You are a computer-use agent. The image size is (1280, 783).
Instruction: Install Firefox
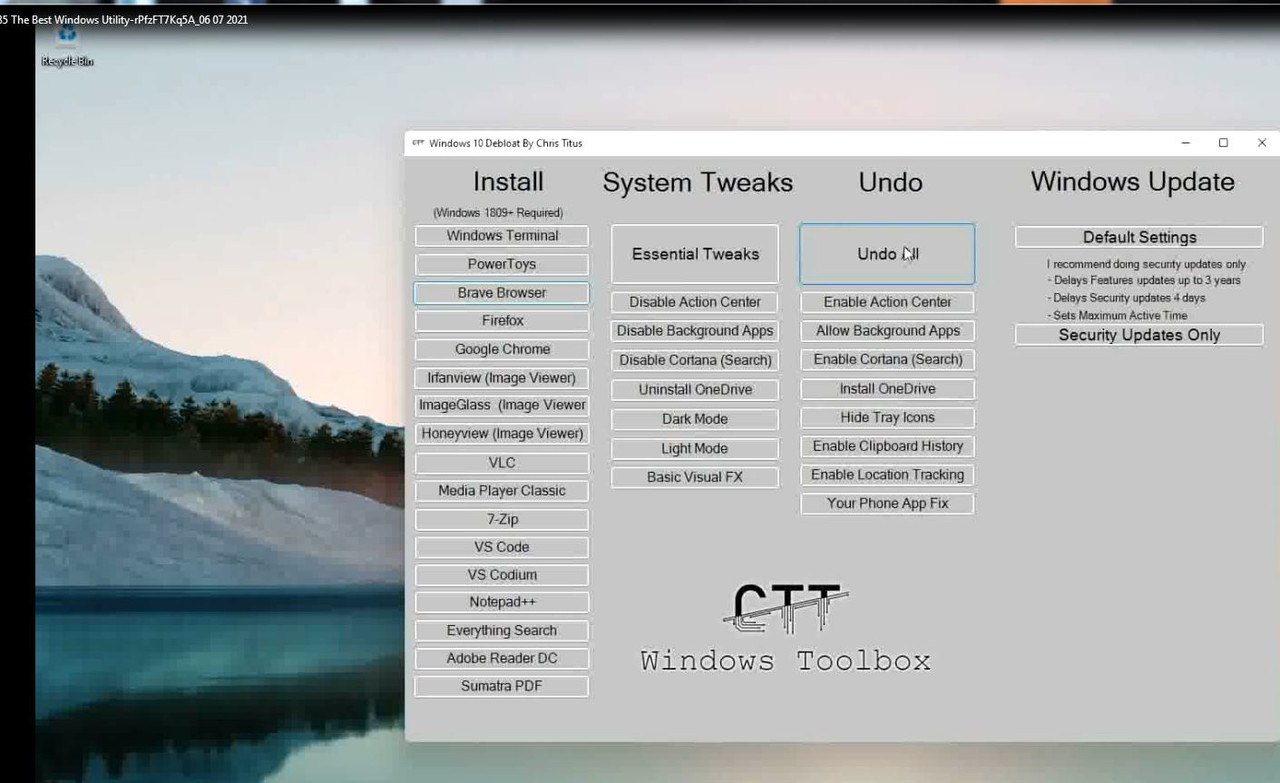coord(502,321)
